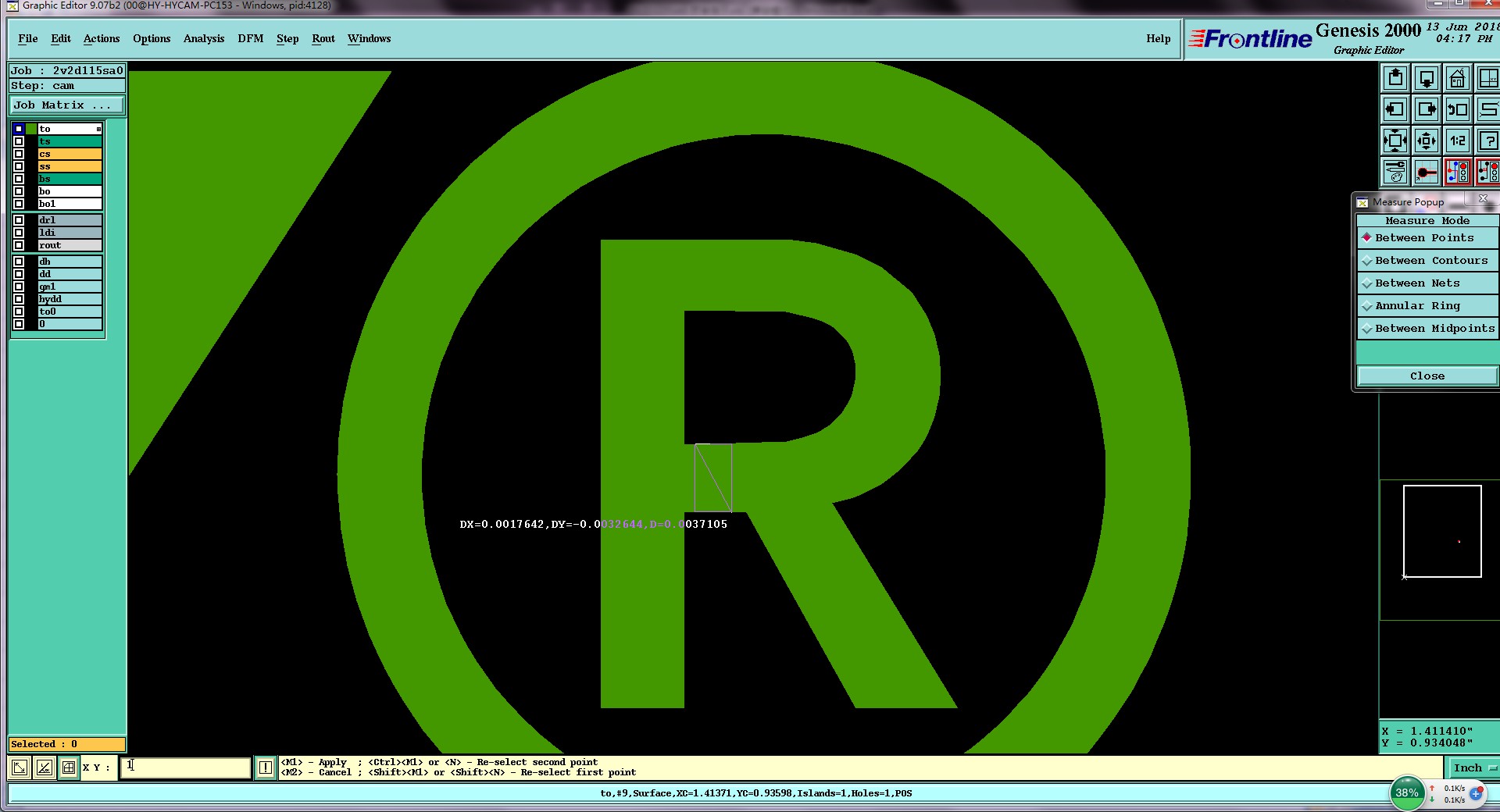Click the 'Job : 2v2d115sa0' label

66,71
